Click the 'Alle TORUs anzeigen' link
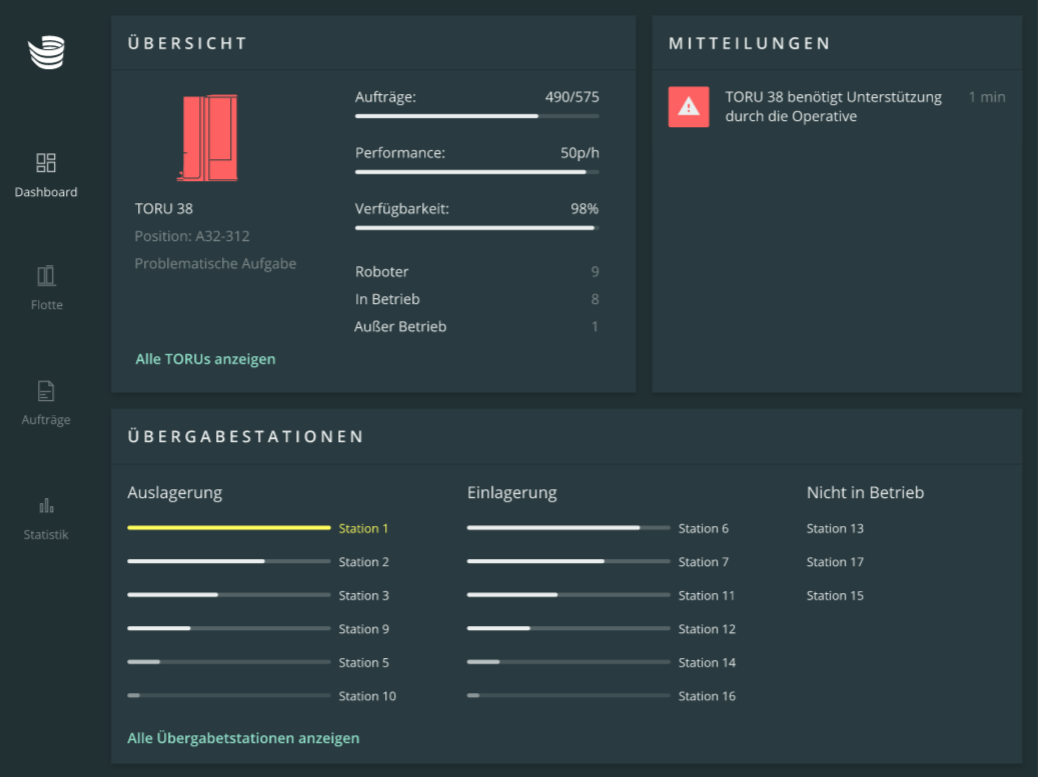This screenshot has width=1038, height=777. (205, 359)
